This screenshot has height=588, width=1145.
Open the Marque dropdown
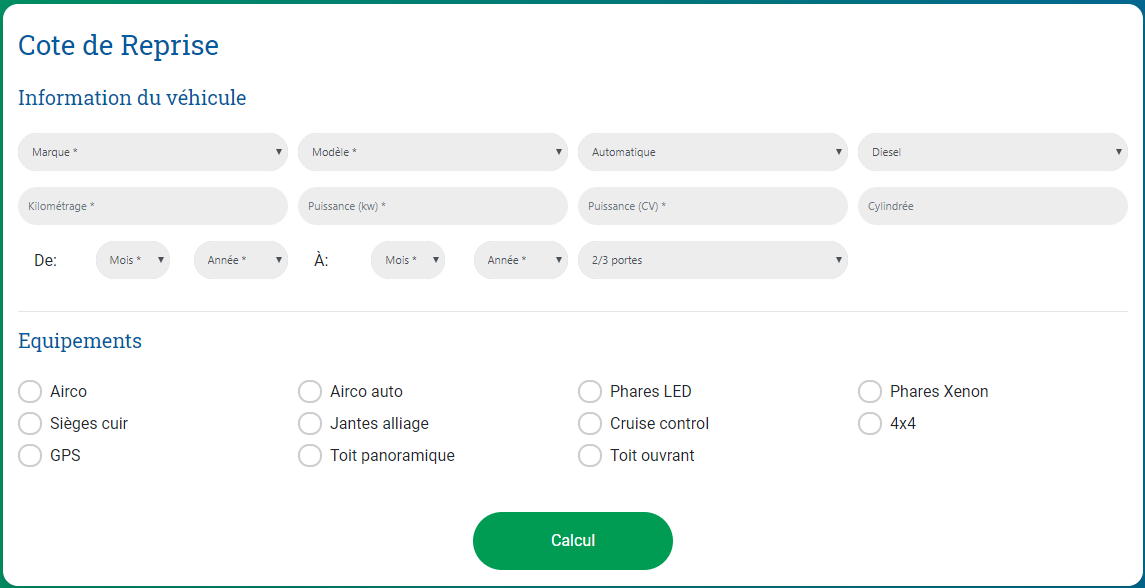click(153, 152)
